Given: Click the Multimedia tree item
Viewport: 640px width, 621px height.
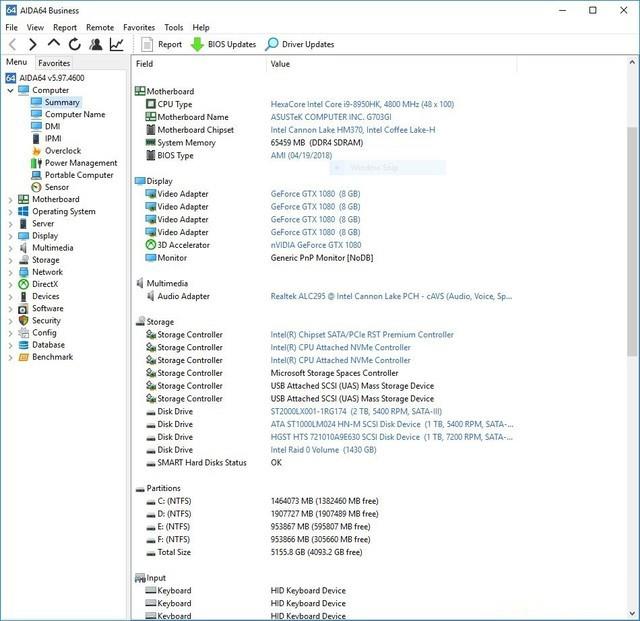Looking at the screenshot, I should pos(53,248).
